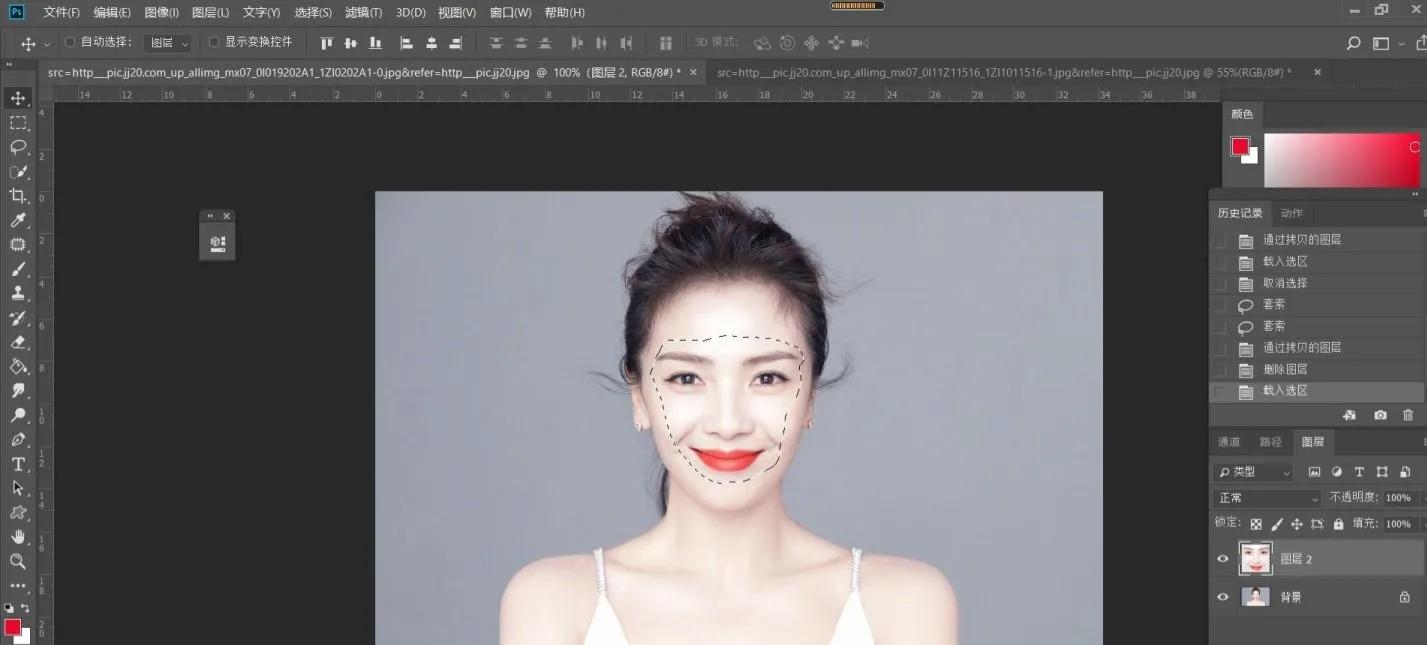Select the Eraser tool
The image size is (1427, 645).
(x=20, y=343)
